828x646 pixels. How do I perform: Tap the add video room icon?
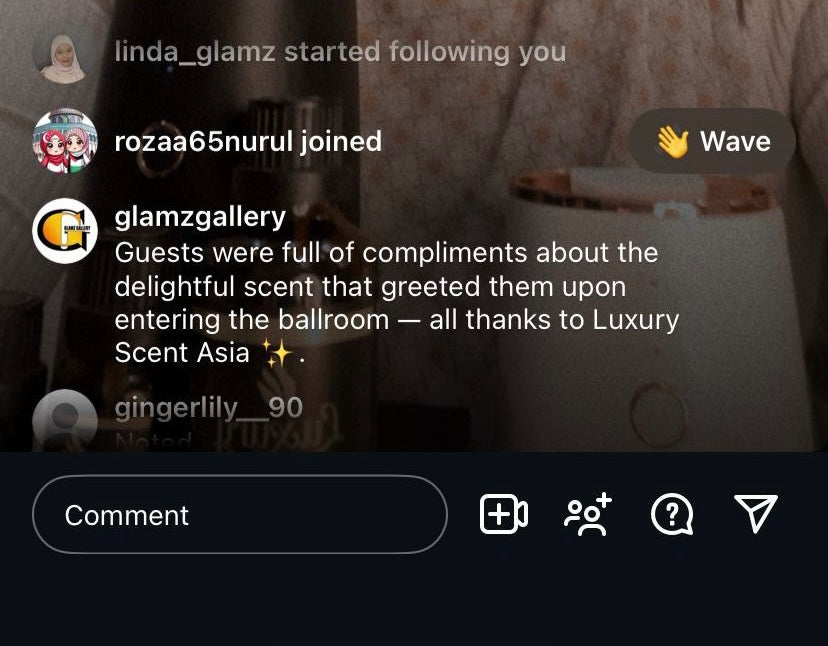pos(503,514)
